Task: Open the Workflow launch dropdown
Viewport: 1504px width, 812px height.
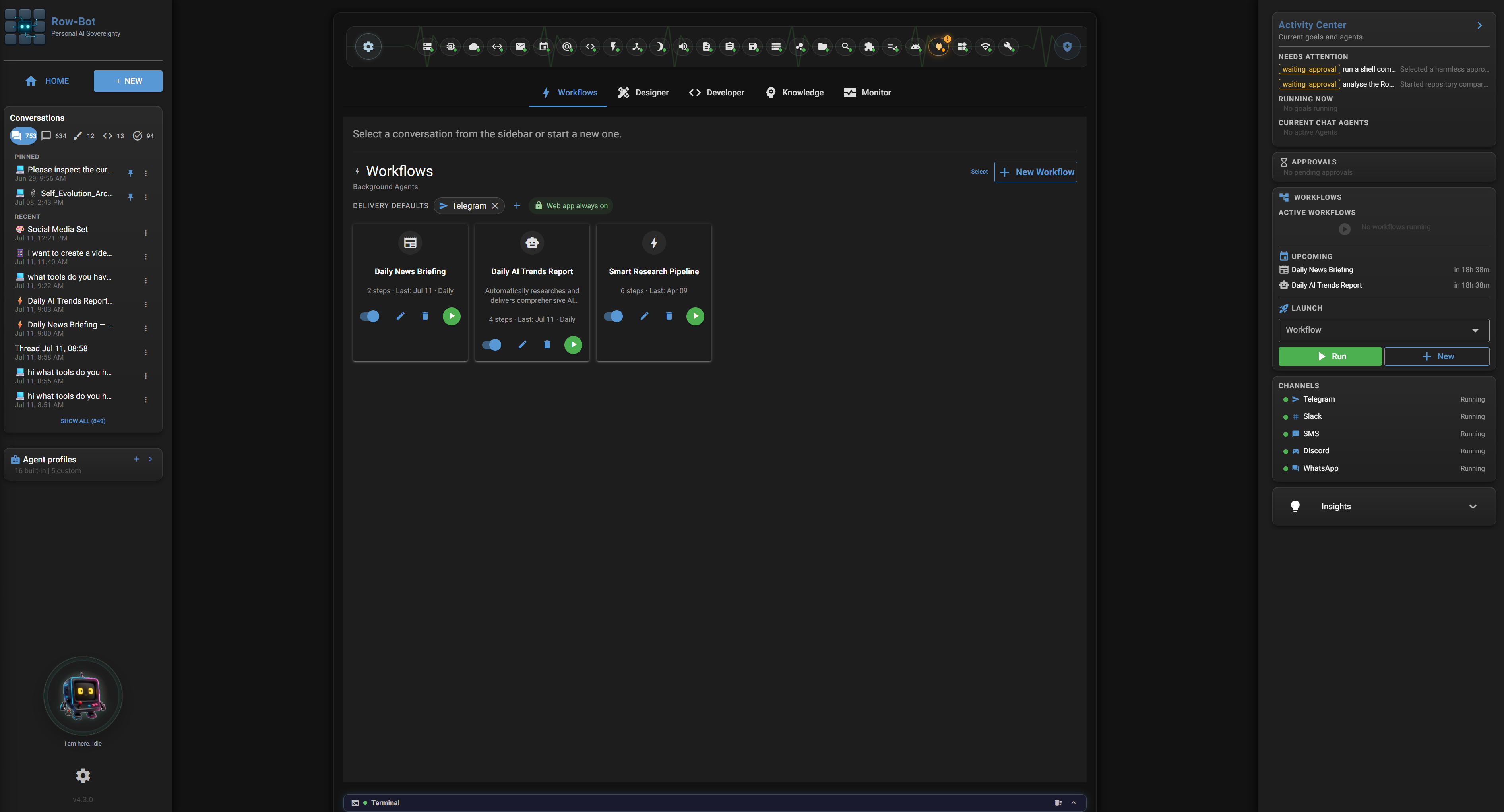Action: 1383,331
